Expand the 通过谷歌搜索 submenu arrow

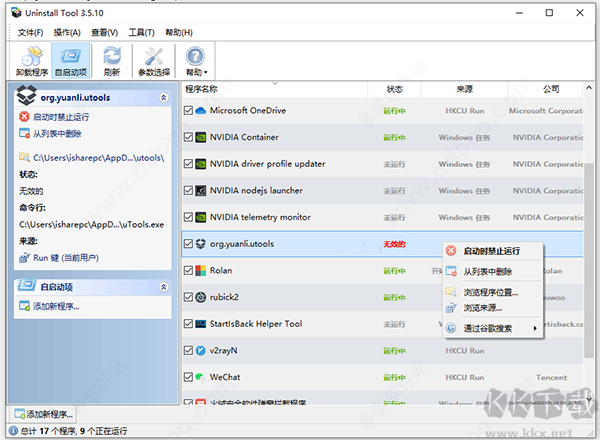pos(535,328)
